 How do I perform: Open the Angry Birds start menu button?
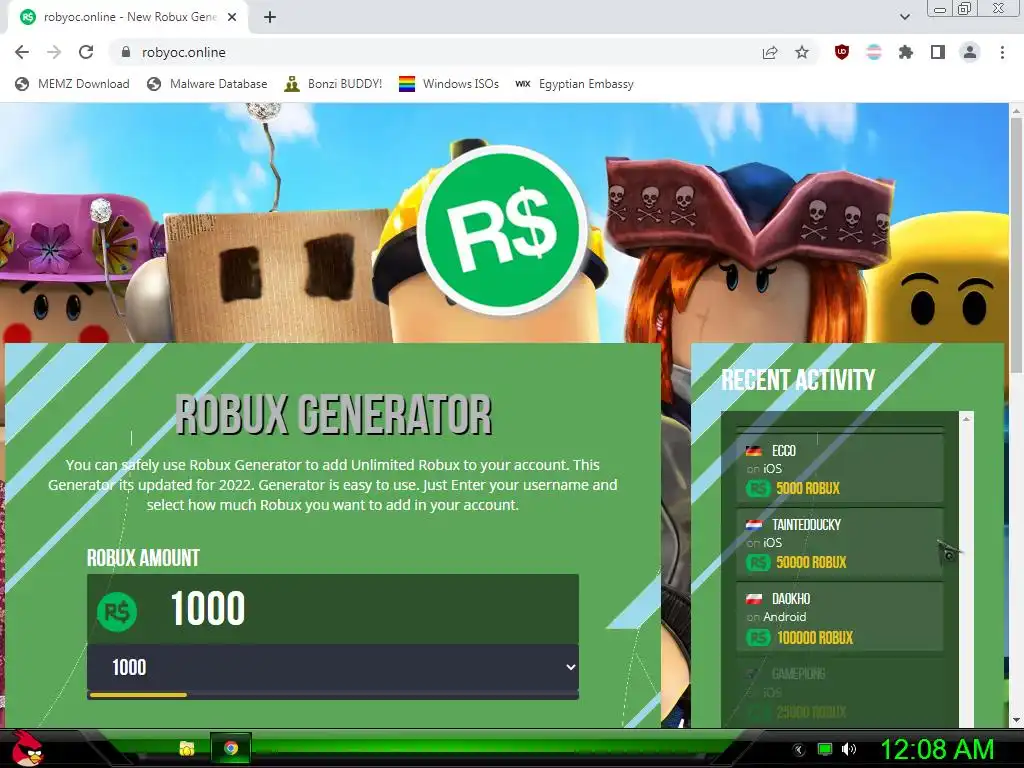click(x=27, y=748)
